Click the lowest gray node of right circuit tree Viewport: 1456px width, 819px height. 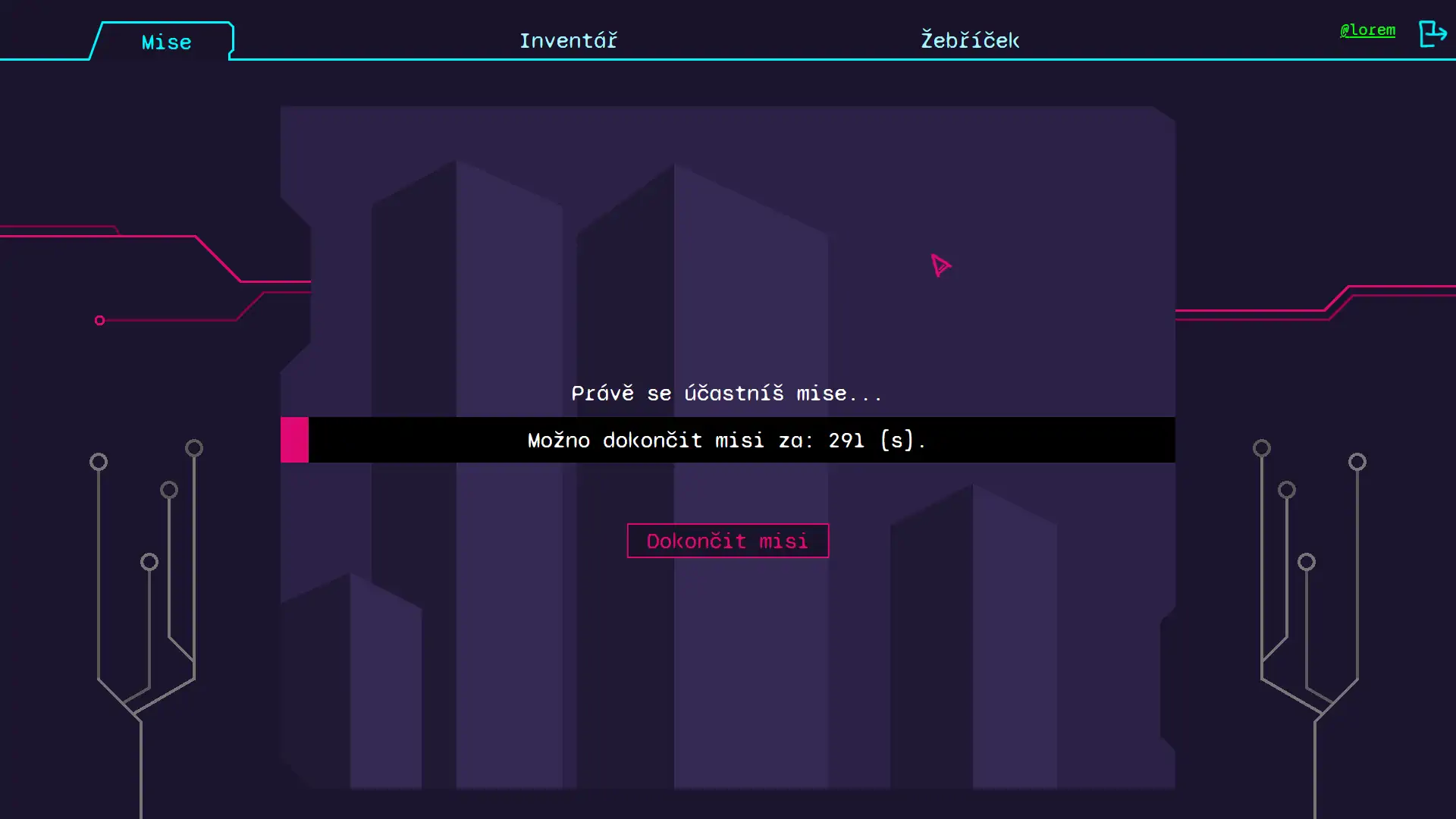tap(1307, 562)
